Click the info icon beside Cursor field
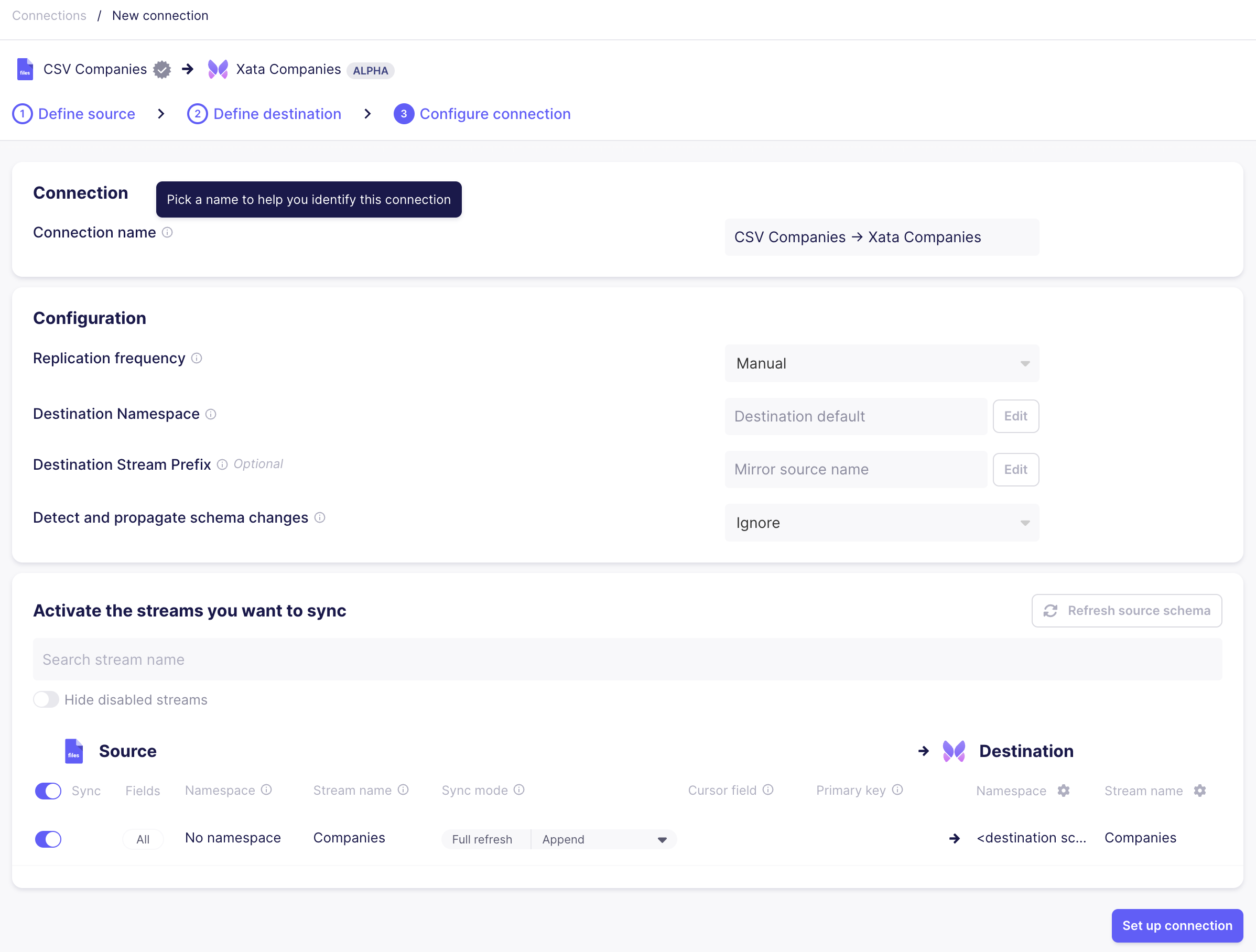 click(767, 789)
